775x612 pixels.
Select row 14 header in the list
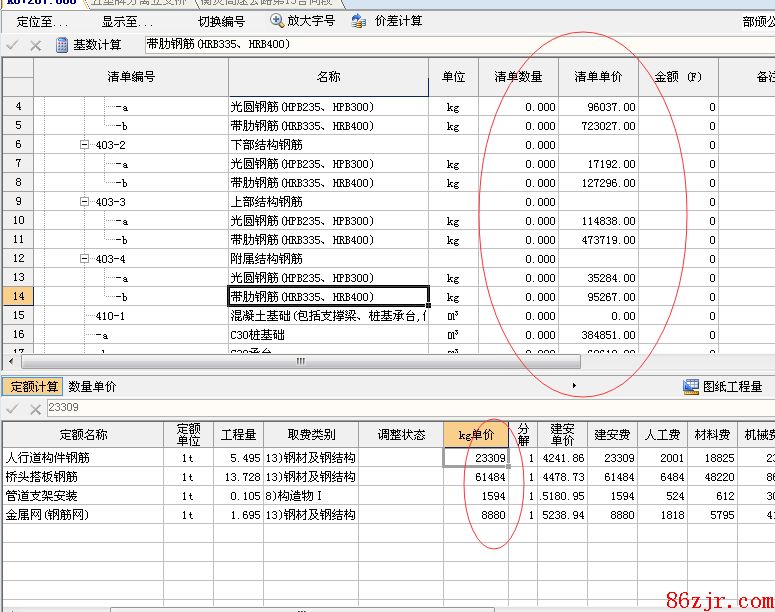(18, 297)
